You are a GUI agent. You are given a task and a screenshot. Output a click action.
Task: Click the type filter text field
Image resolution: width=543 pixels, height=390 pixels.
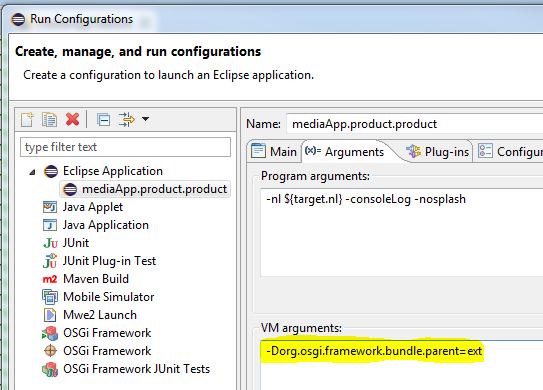(x=125, y=147)
